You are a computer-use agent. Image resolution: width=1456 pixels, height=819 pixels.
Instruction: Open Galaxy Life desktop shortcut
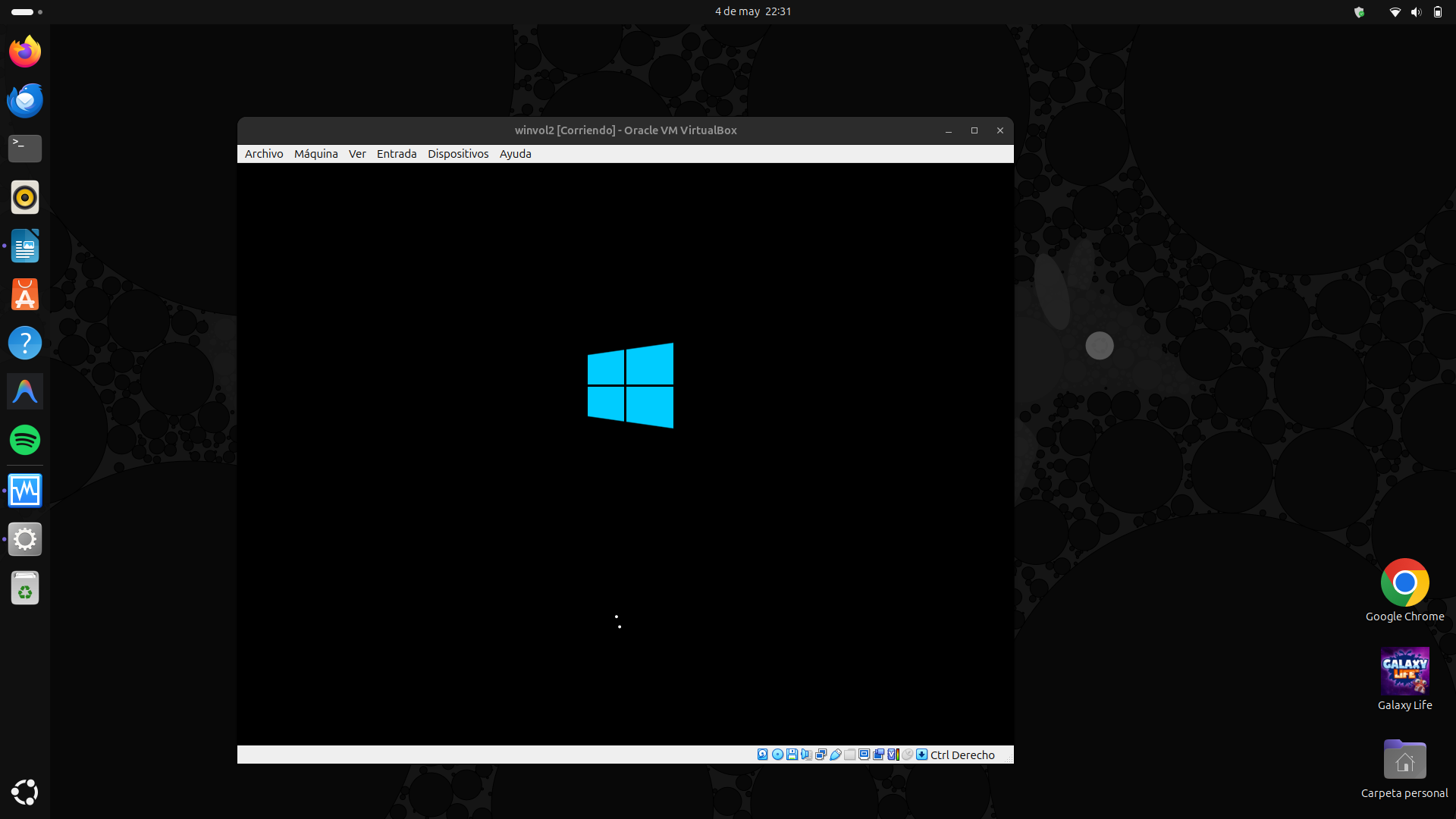coord(1404,679)
